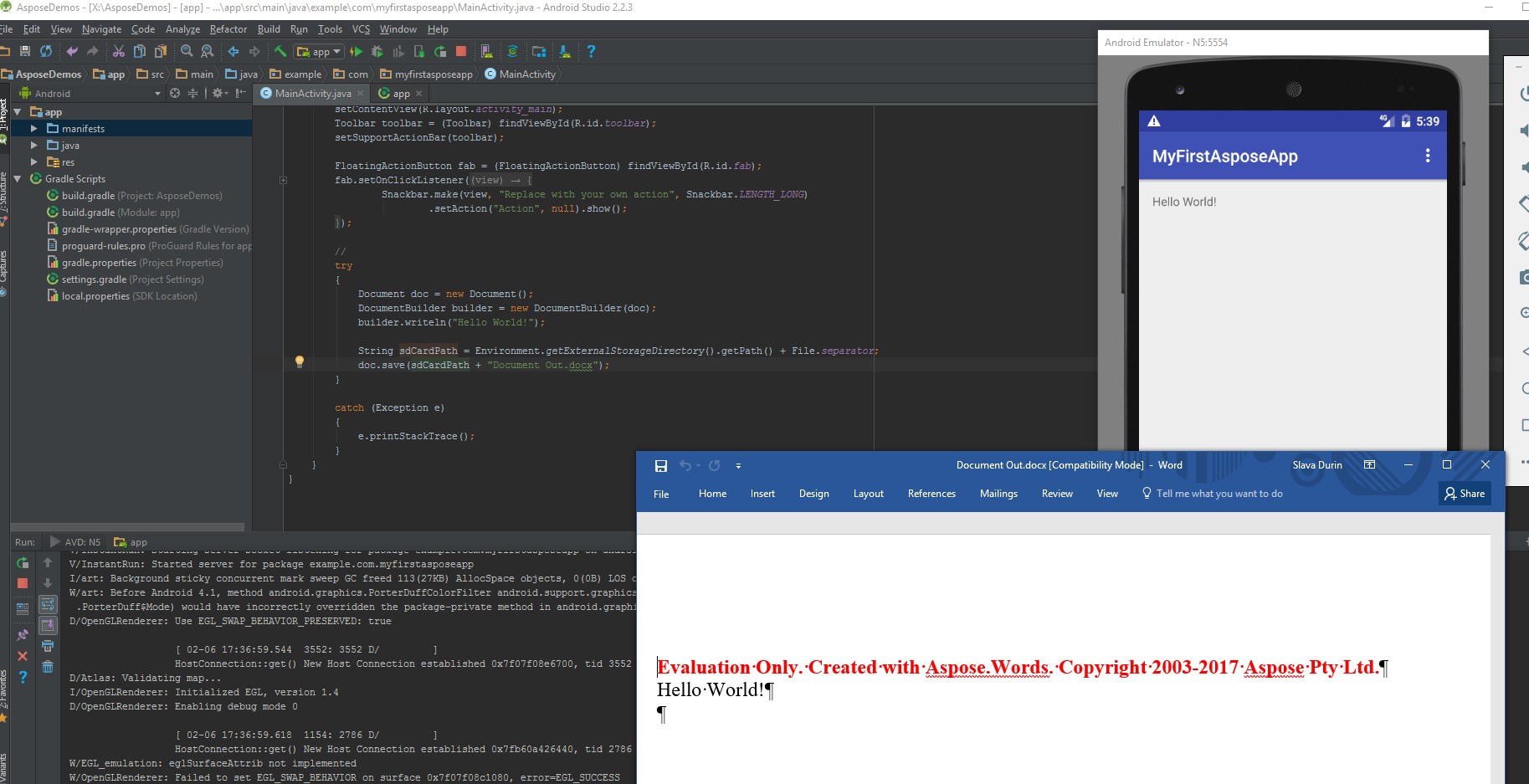1529x784 pixels.
Task: Close the app editor tab
Action: pyautogui.click(x=418, y=94)
